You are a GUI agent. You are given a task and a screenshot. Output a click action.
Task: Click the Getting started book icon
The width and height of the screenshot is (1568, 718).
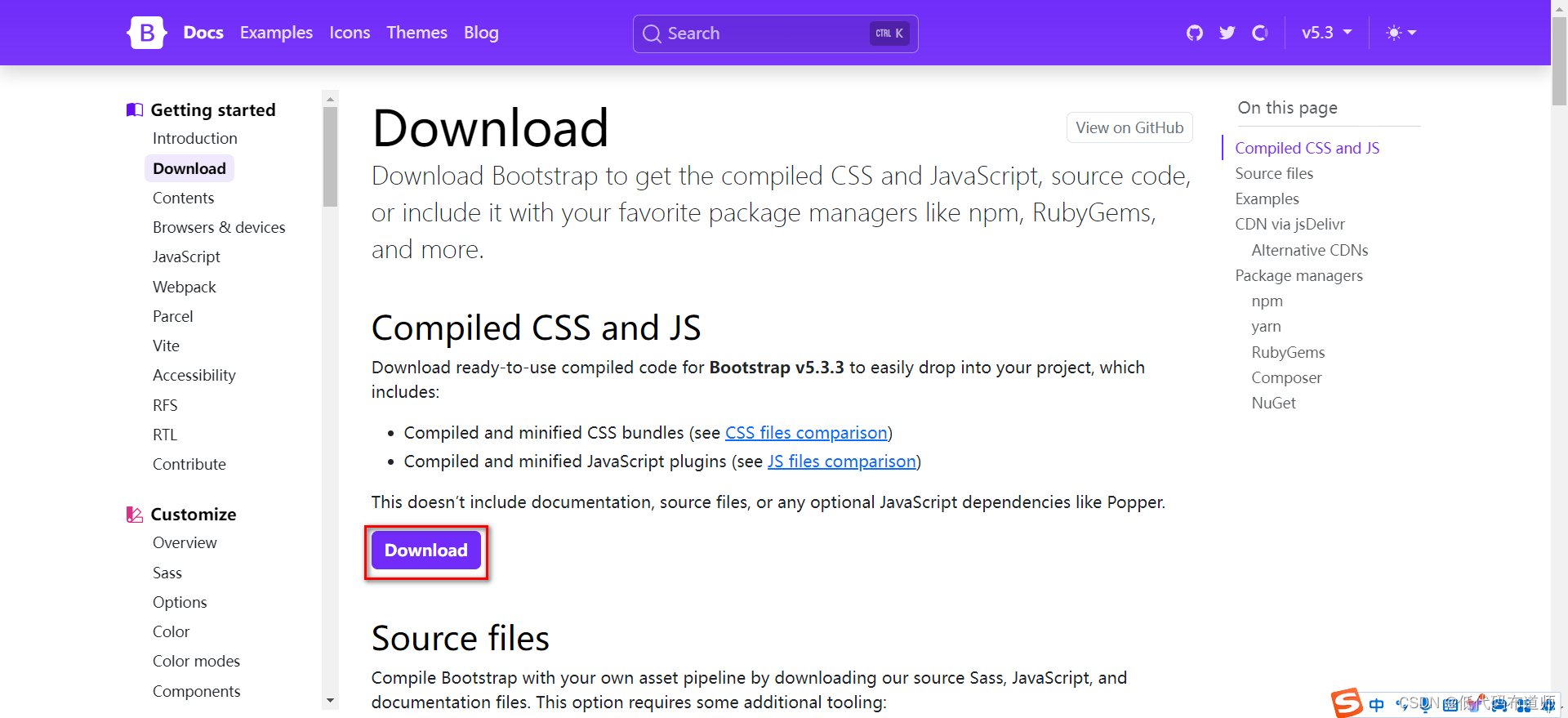click(x=135, y=110)
